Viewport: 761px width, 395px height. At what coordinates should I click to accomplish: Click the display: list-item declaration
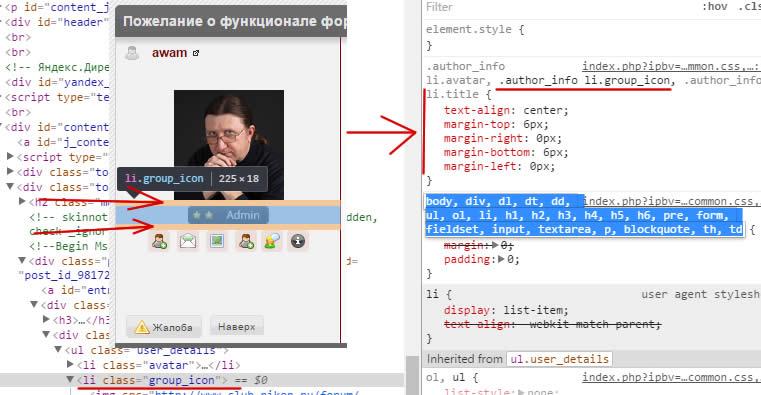(506, 310)
